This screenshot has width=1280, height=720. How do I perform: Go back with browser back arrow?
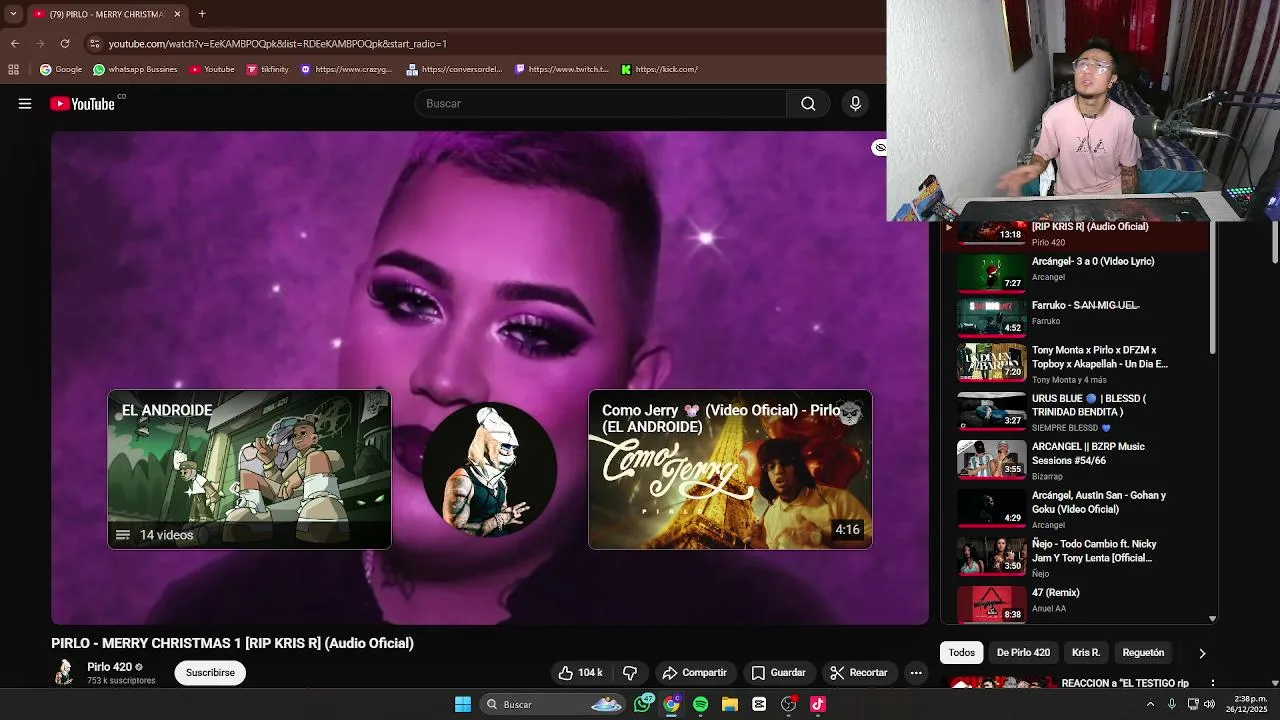[14, 43]
